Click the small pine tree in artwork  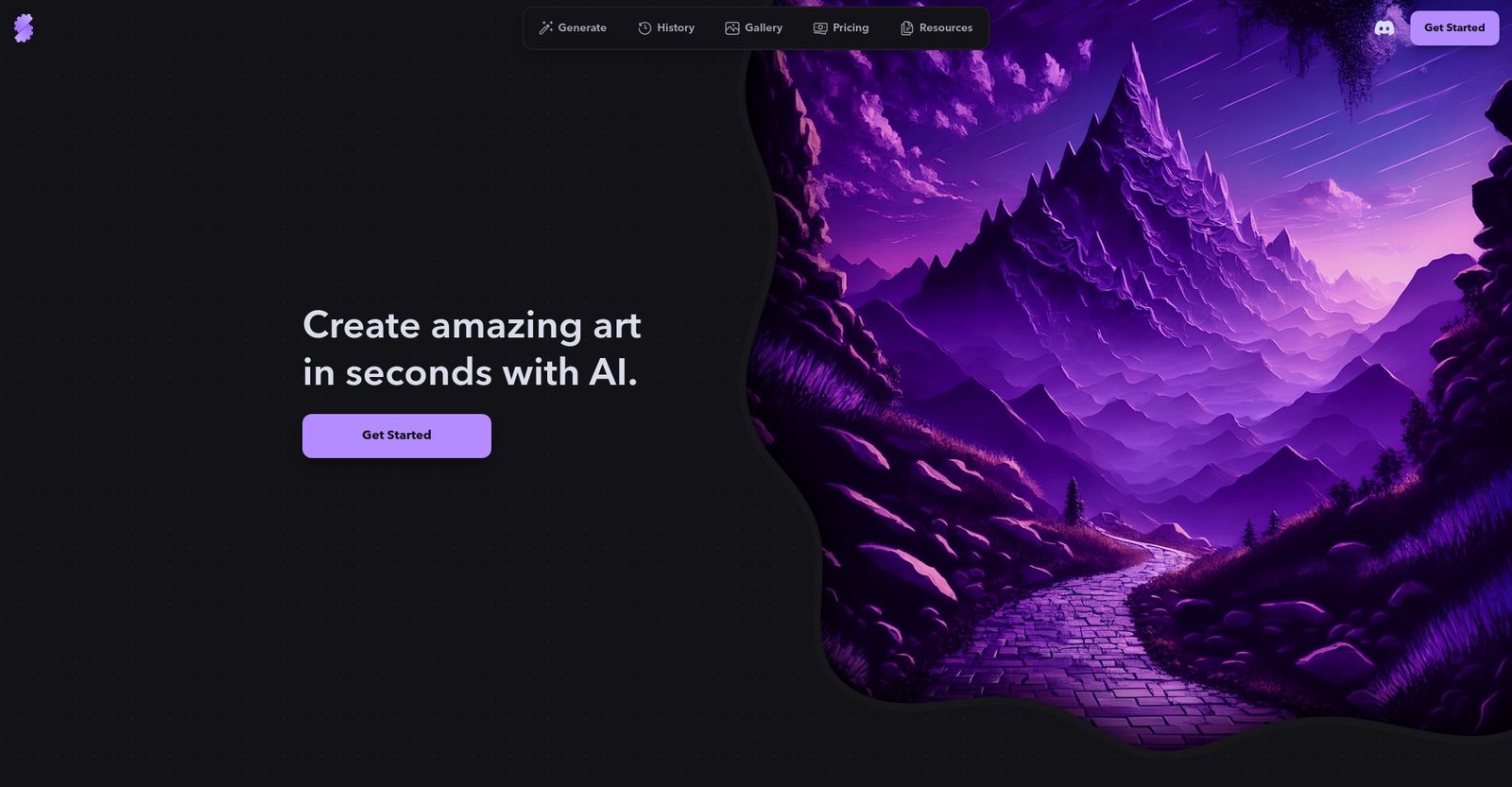point(1074,501)
